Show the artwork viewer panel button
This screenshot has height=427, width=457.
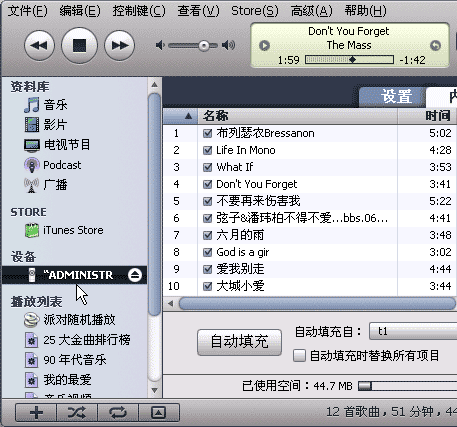(159, 413)
